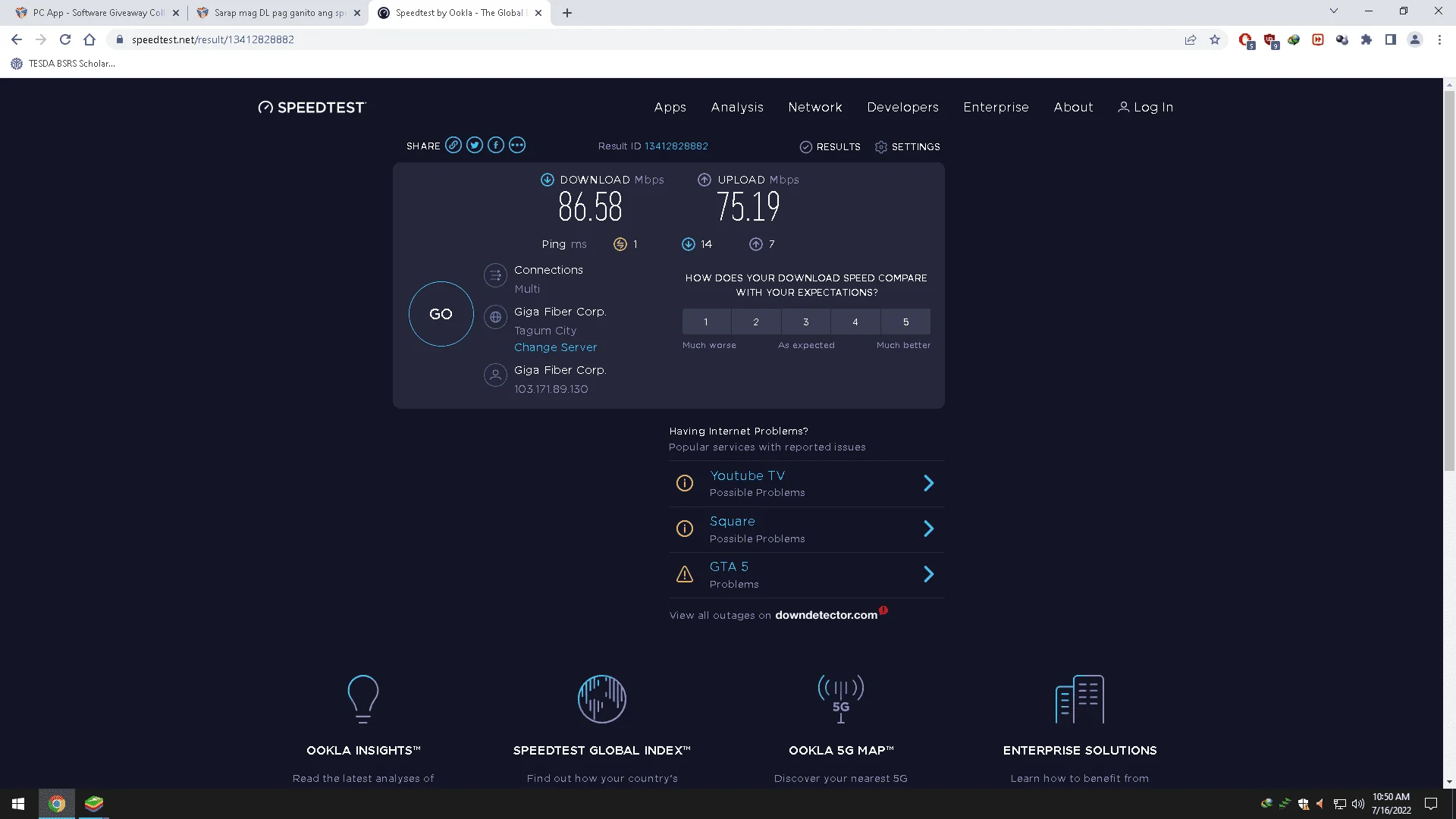Open result ID 13412828882 link

676,146
